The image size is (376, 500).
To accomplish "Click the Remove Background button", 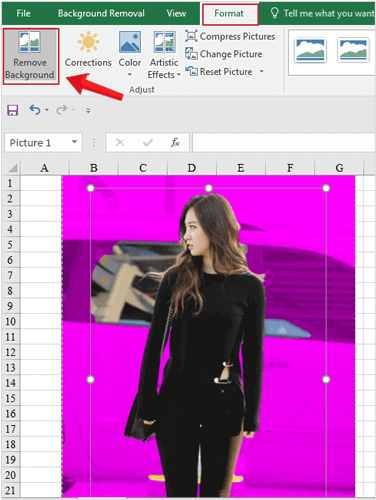I will (x=31, y=56).
